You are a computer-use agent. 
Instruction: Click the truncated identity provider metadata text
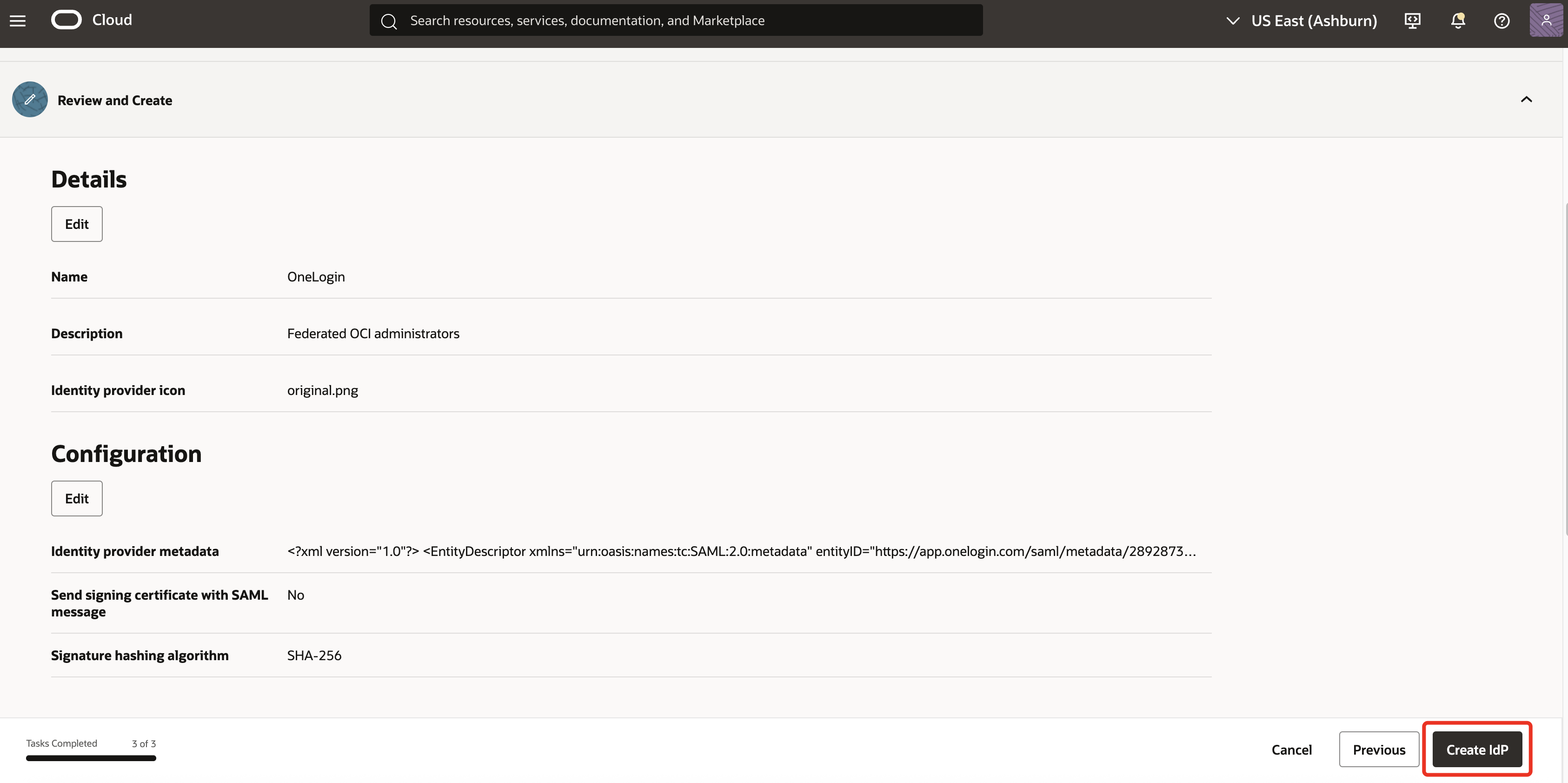(740, 551)
